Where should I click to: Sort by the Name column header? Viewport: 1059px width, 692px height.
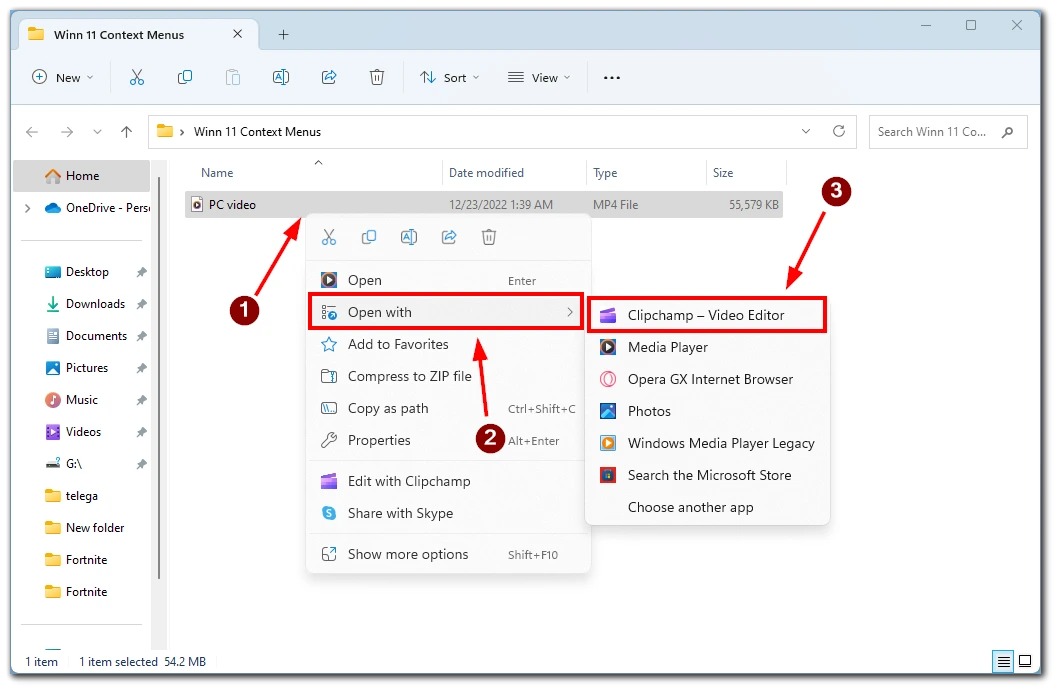[x=313, y=173]
